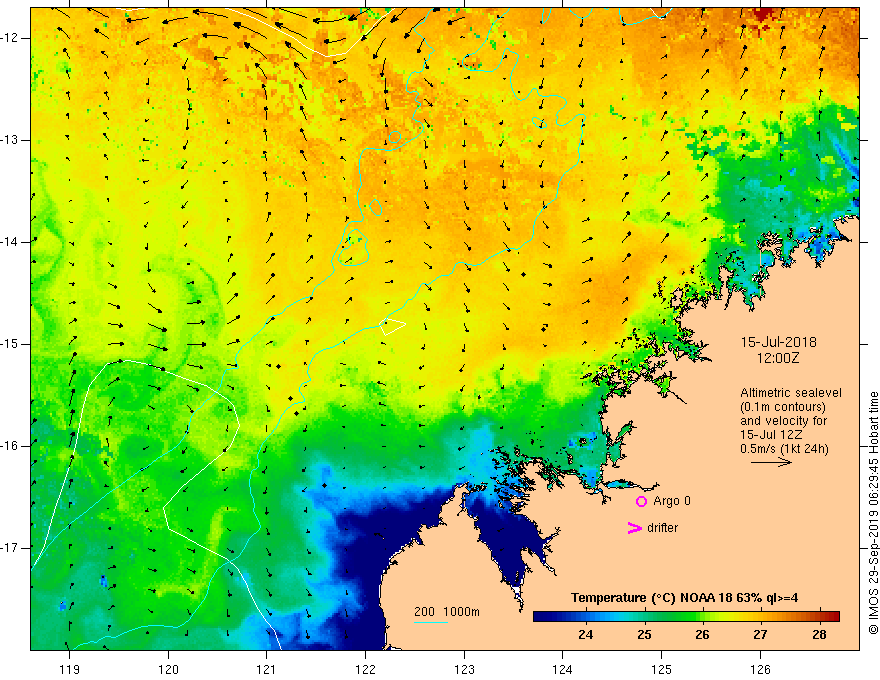Click latitude axis label -13

[11, 140]
